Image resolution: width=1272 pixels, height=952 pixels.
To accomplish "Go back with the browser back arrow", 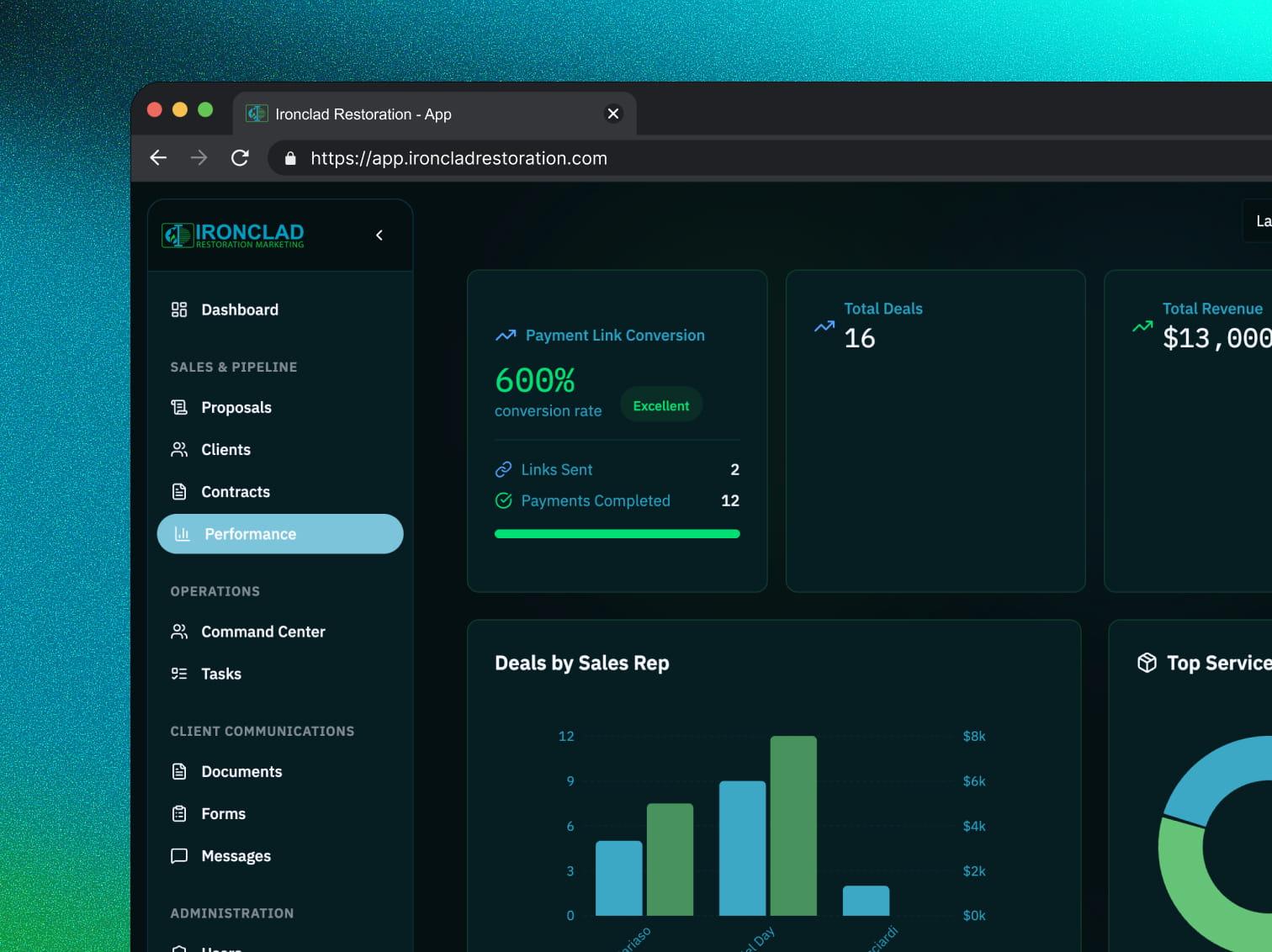I will click(158, 157).
